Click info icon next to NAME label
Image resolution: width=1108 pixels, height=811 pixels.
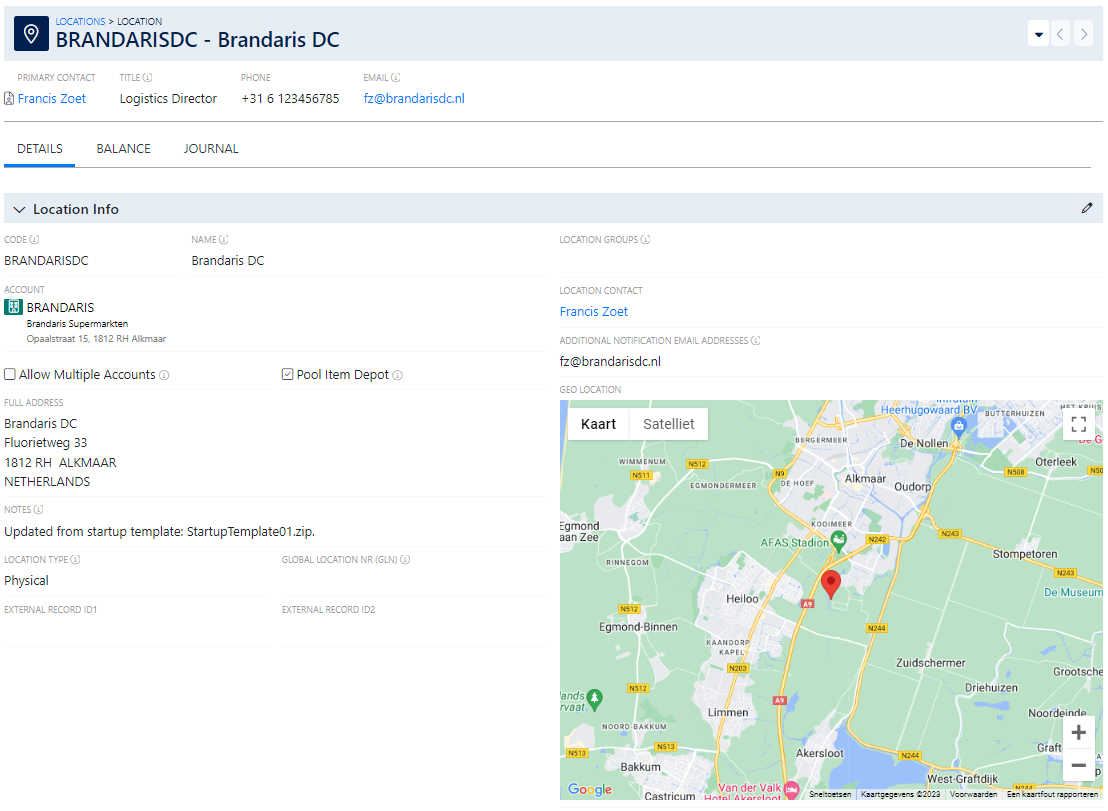pyautogui.click(x=223, y=239)
